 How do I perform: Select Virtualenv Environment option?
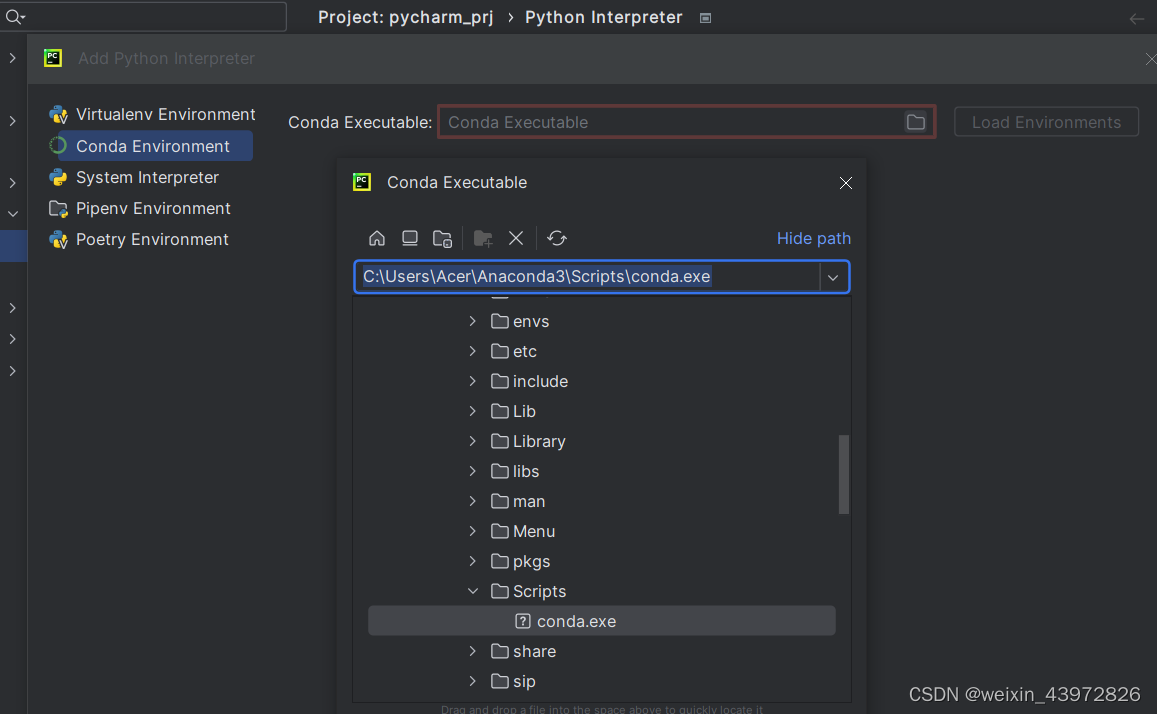162,114
